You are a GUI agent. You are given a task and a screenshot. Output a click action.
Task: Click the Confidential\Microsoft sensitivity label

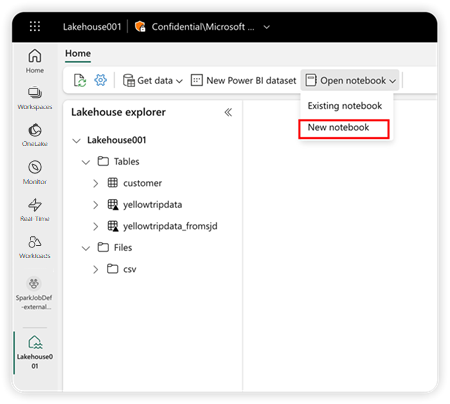[x=203, y=27]
